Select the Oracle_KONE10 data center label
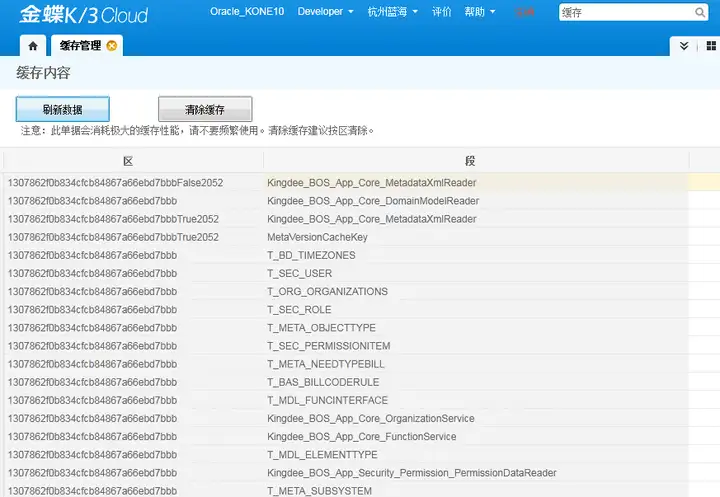This screenshot has height=497, width=720. click(247, 11)
